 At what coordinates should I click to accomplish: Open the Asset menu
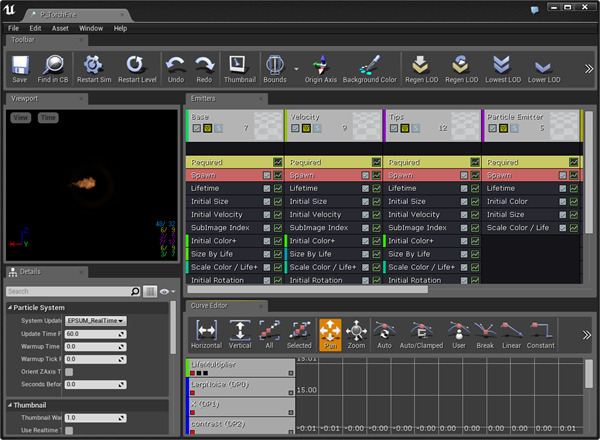[x=61, y=28]
